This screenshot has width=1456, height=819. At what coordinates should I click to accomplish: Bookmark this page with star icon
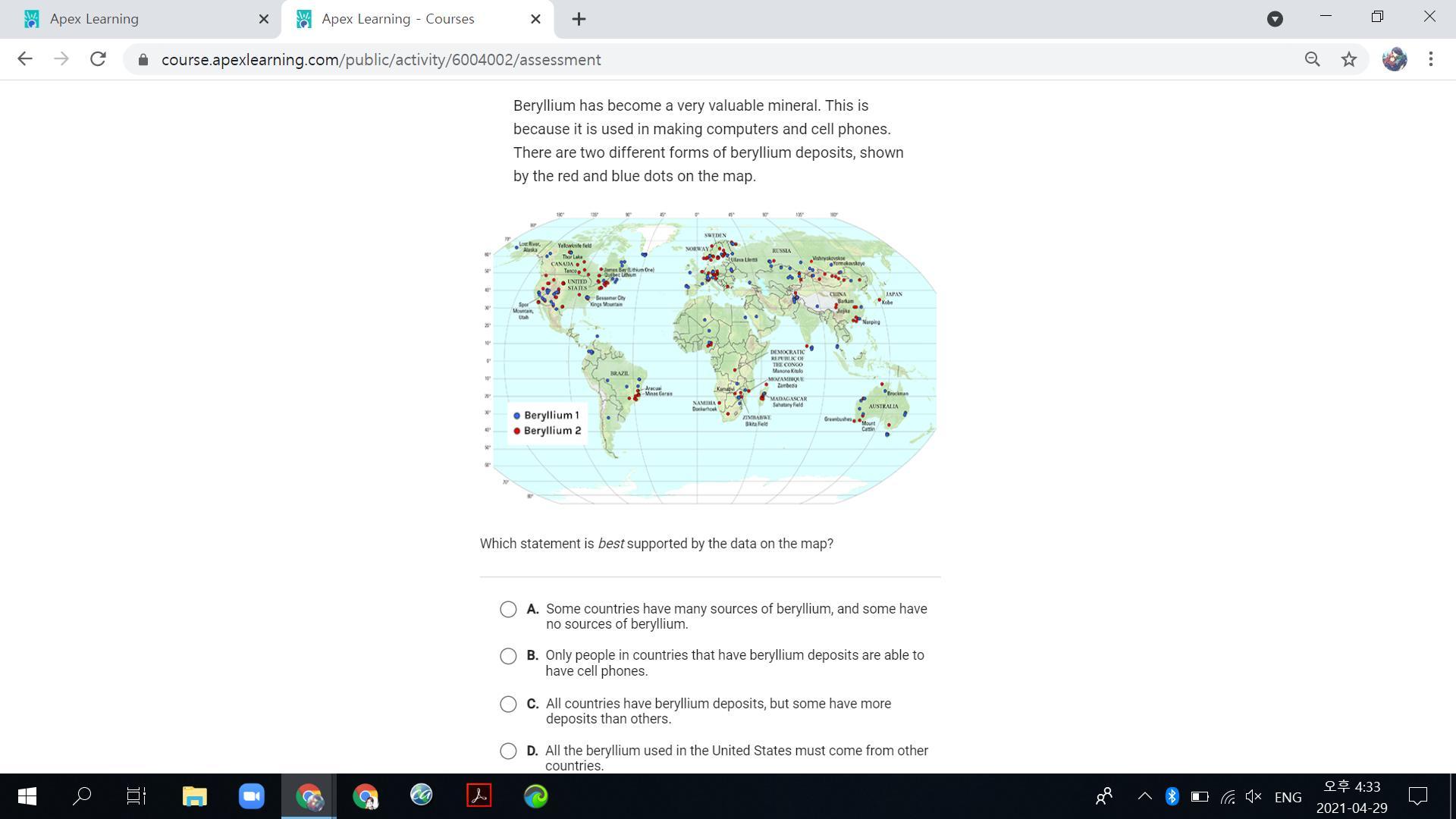1348,59
